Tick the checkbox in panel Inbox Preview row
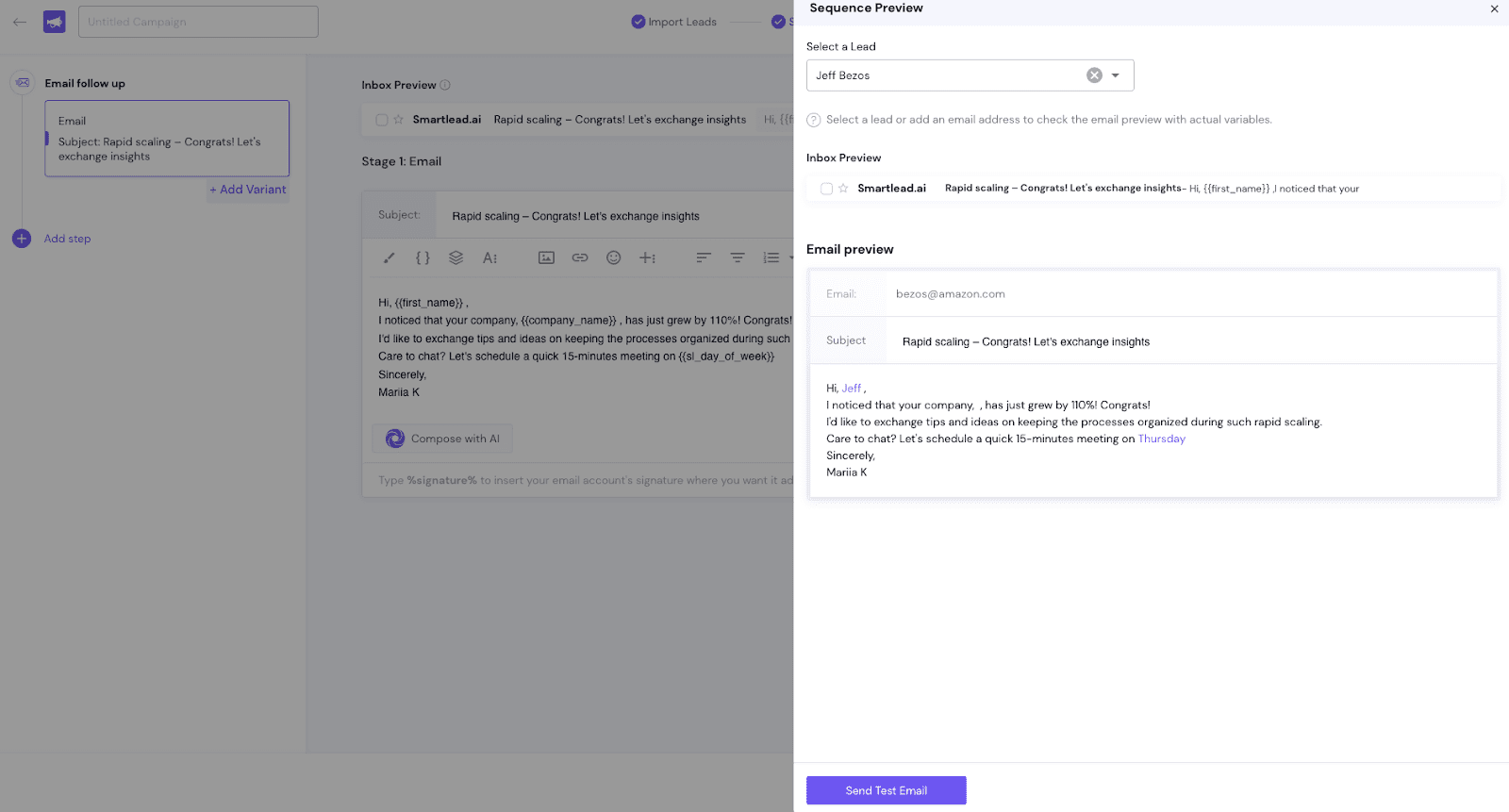1509x812 pixels. click(x=827, y=189)
